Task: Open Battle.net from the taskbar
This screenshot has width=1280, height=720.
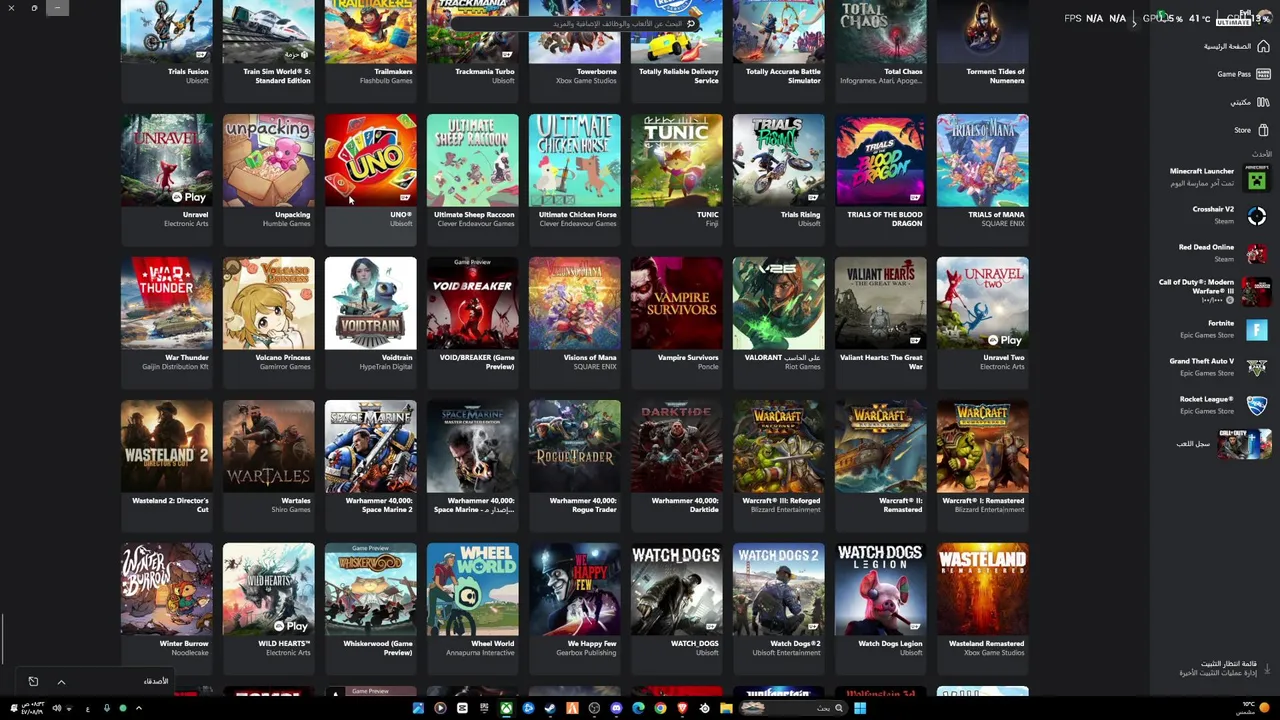Action: (529, 708)
